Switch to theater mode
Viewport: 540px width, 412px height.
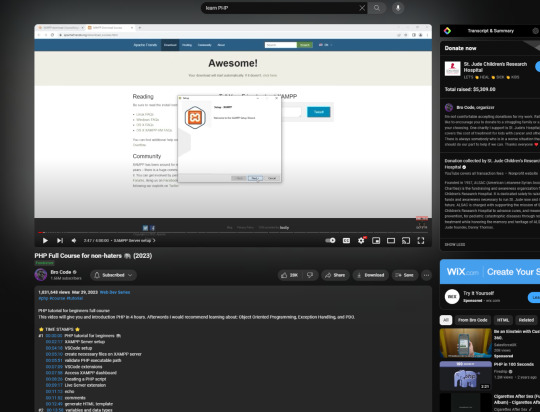[x=391, y=241]
